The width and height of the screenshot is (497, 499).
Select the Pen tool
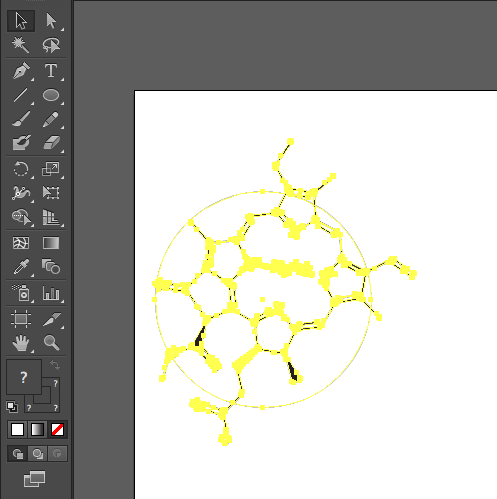[x=21, y=70]
